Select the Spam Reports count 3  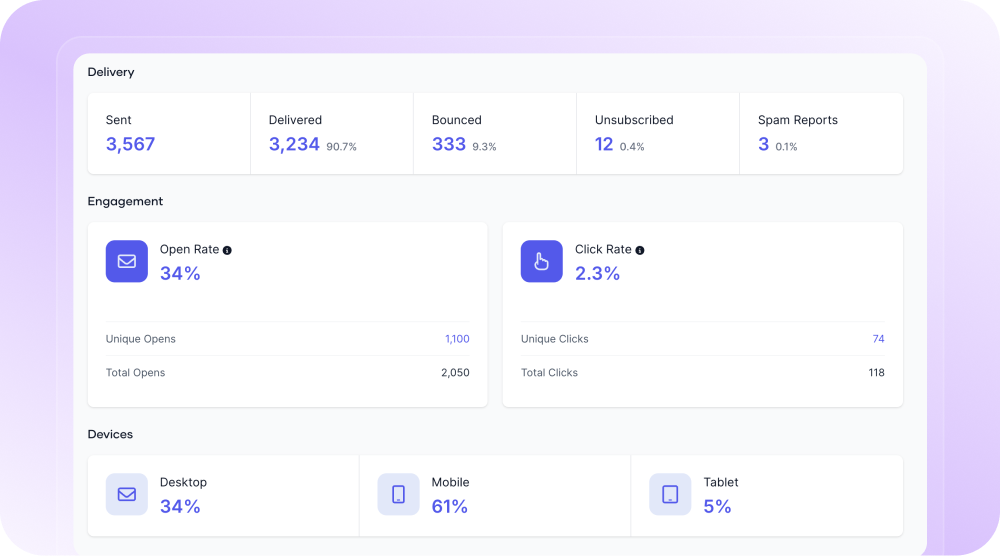[763, 144]
